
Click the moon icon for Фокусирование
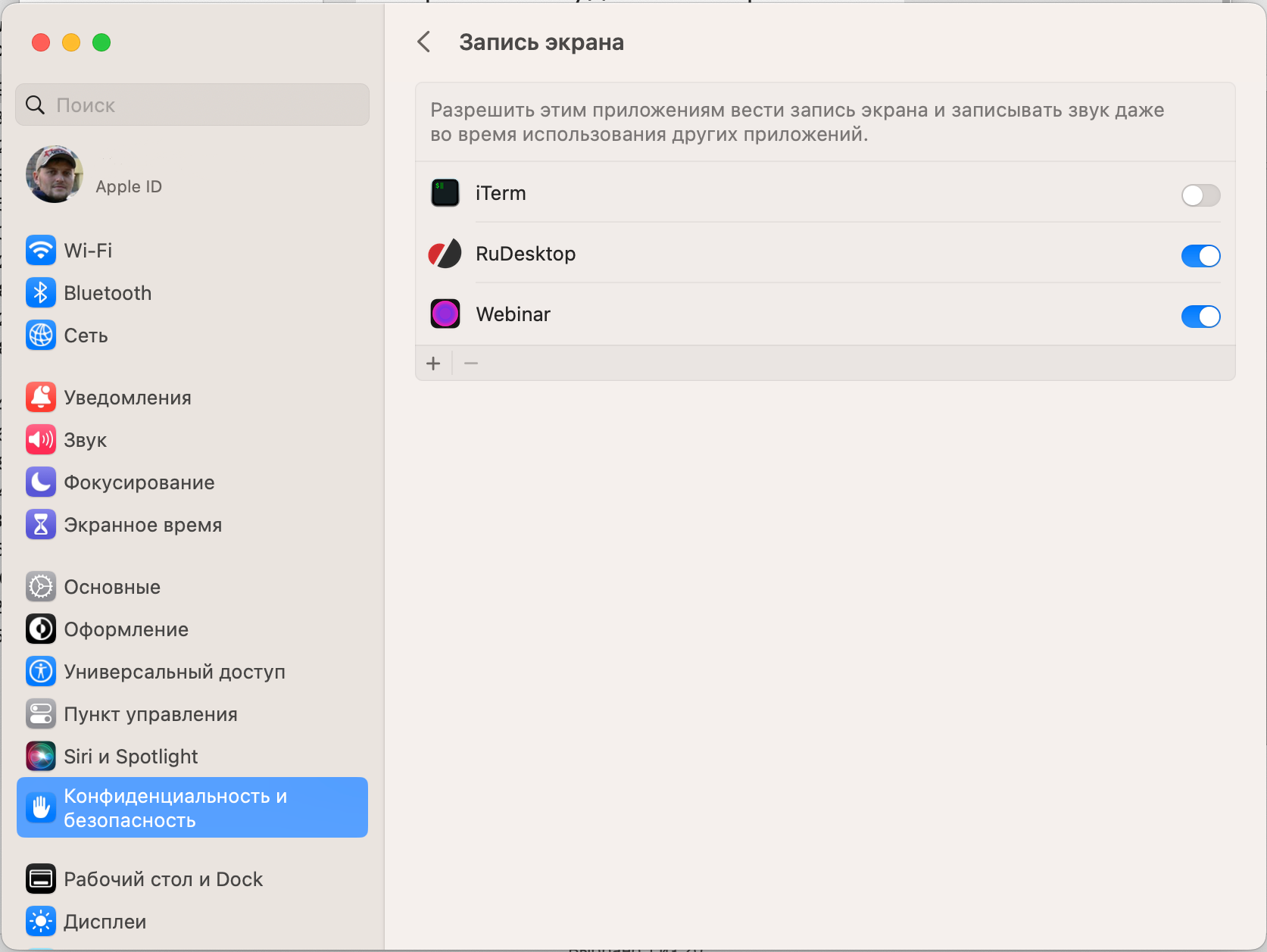tap(41, 482)
